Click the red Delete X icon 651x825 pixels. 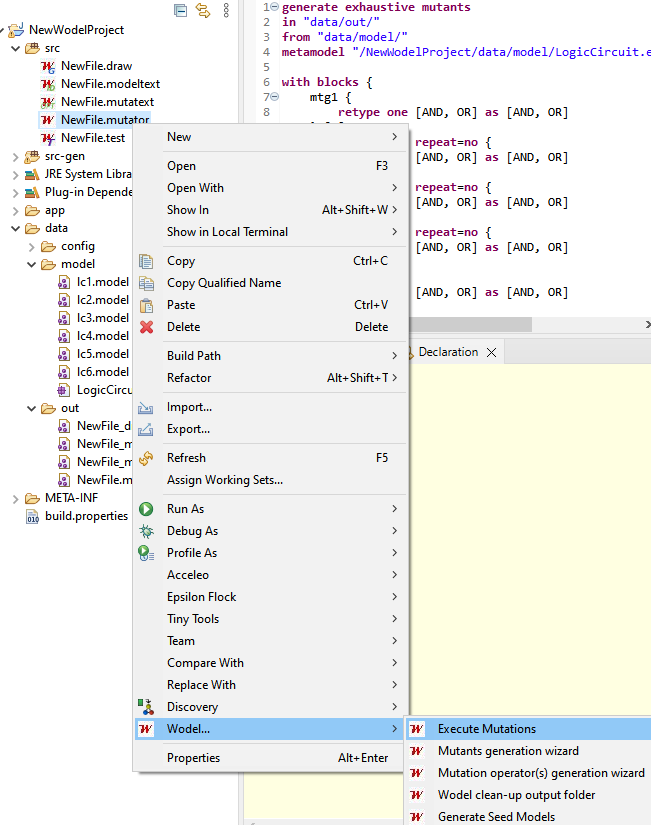(146, 327)
